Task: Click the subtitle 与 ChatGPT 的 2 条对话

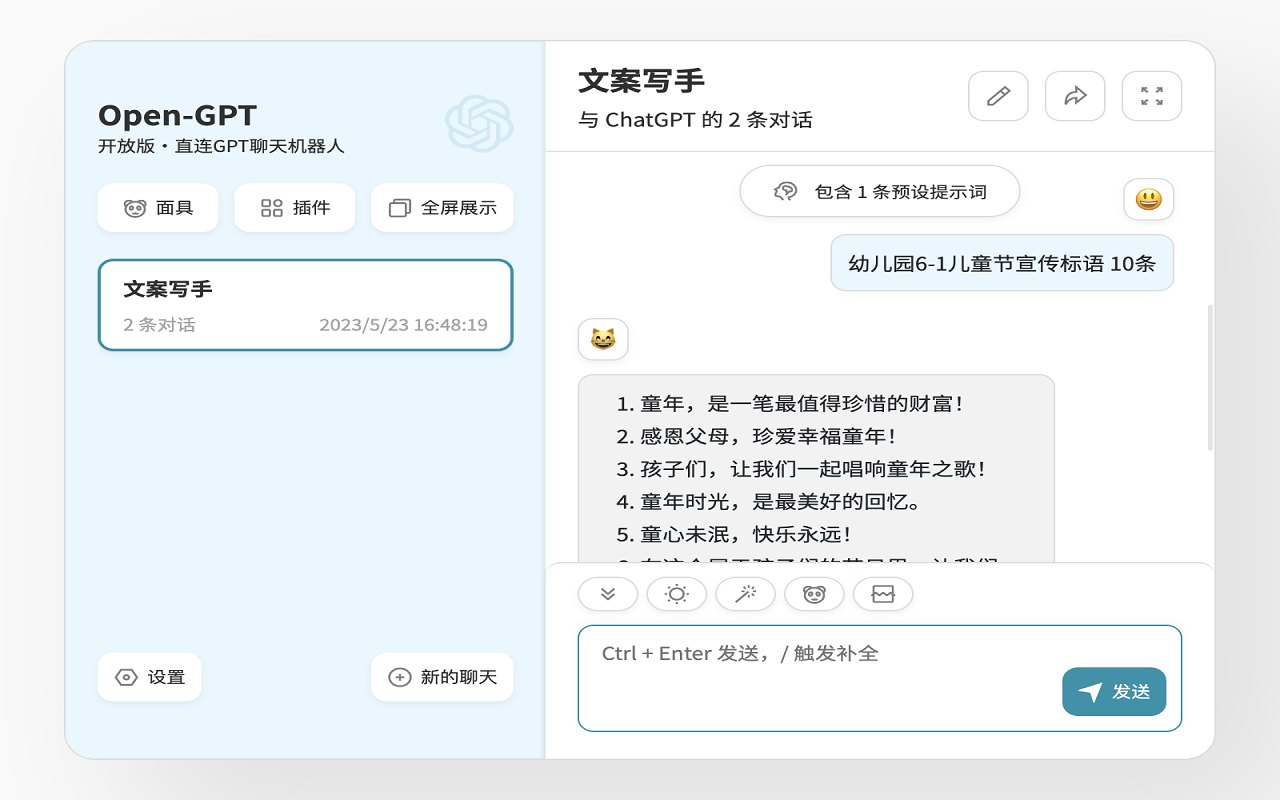Action: coord(695,120)
